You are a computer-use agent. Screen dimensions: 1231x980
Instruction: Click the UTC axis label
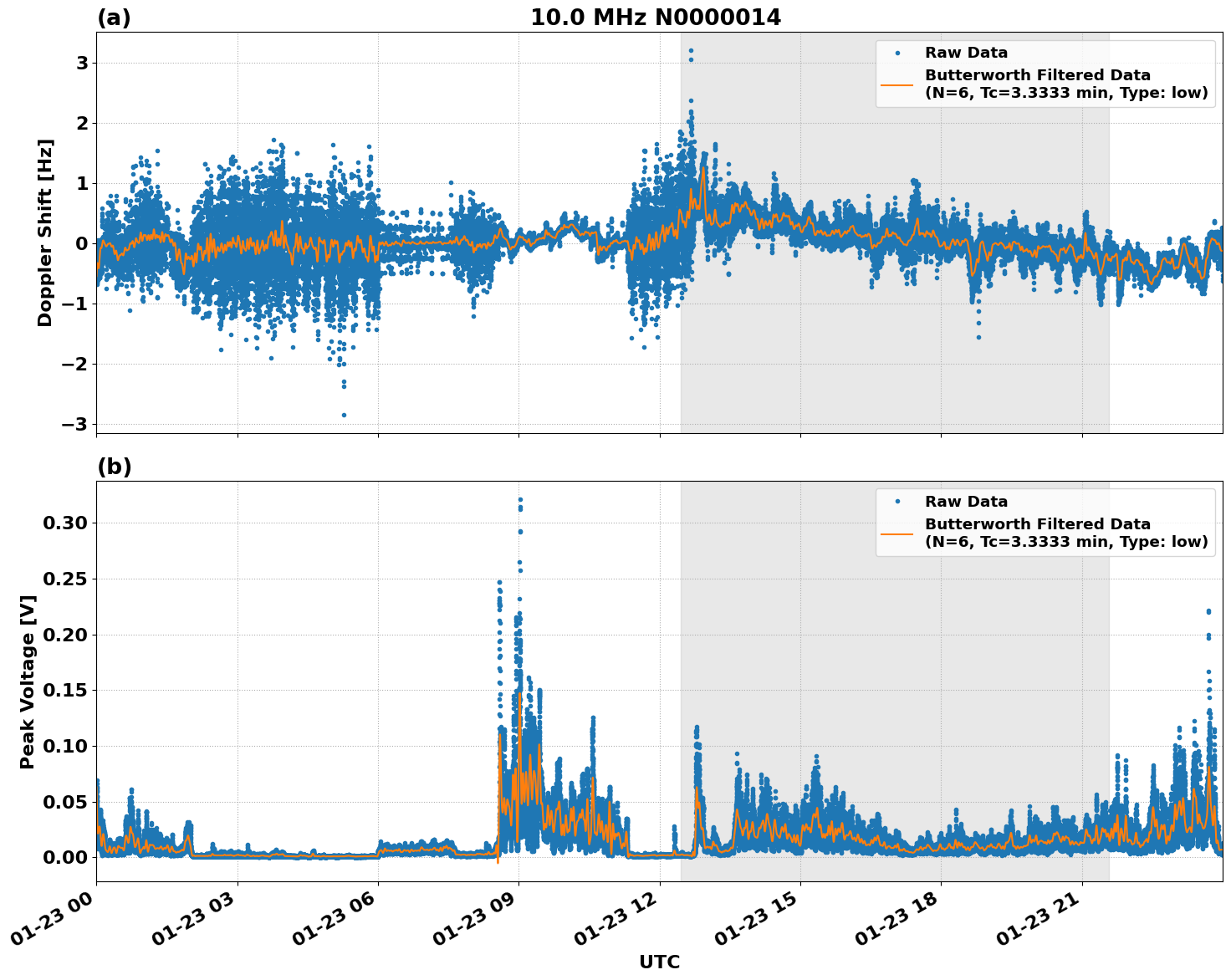(x=660, y=962)
